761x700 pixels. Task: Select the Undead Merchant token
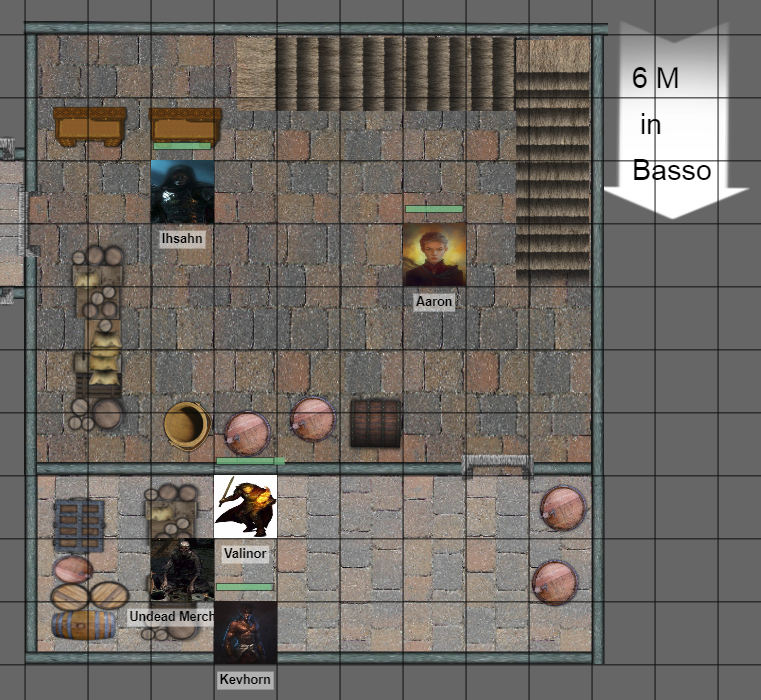[x=182, y=569]
